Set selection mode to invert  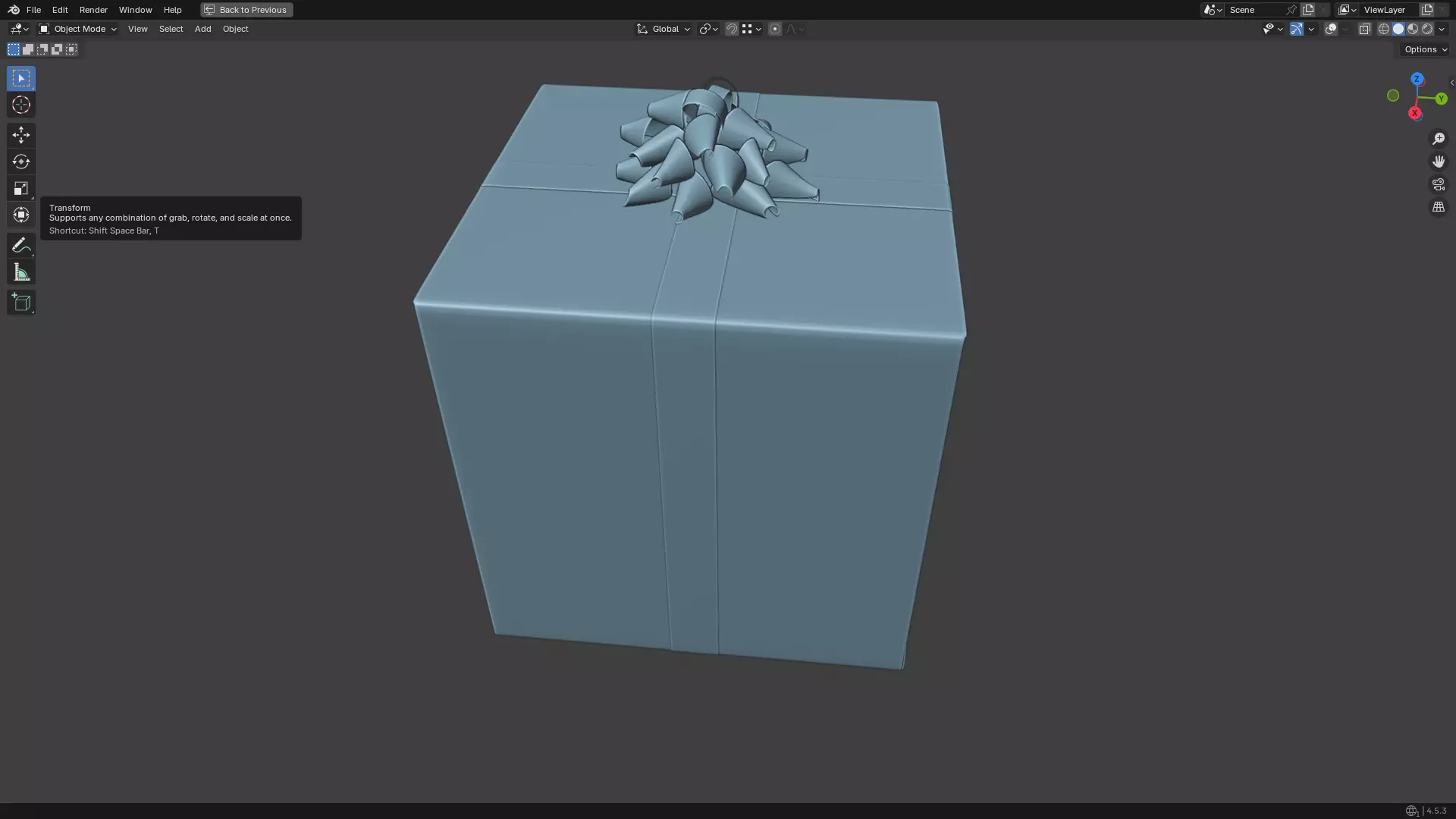click(57, 49)
